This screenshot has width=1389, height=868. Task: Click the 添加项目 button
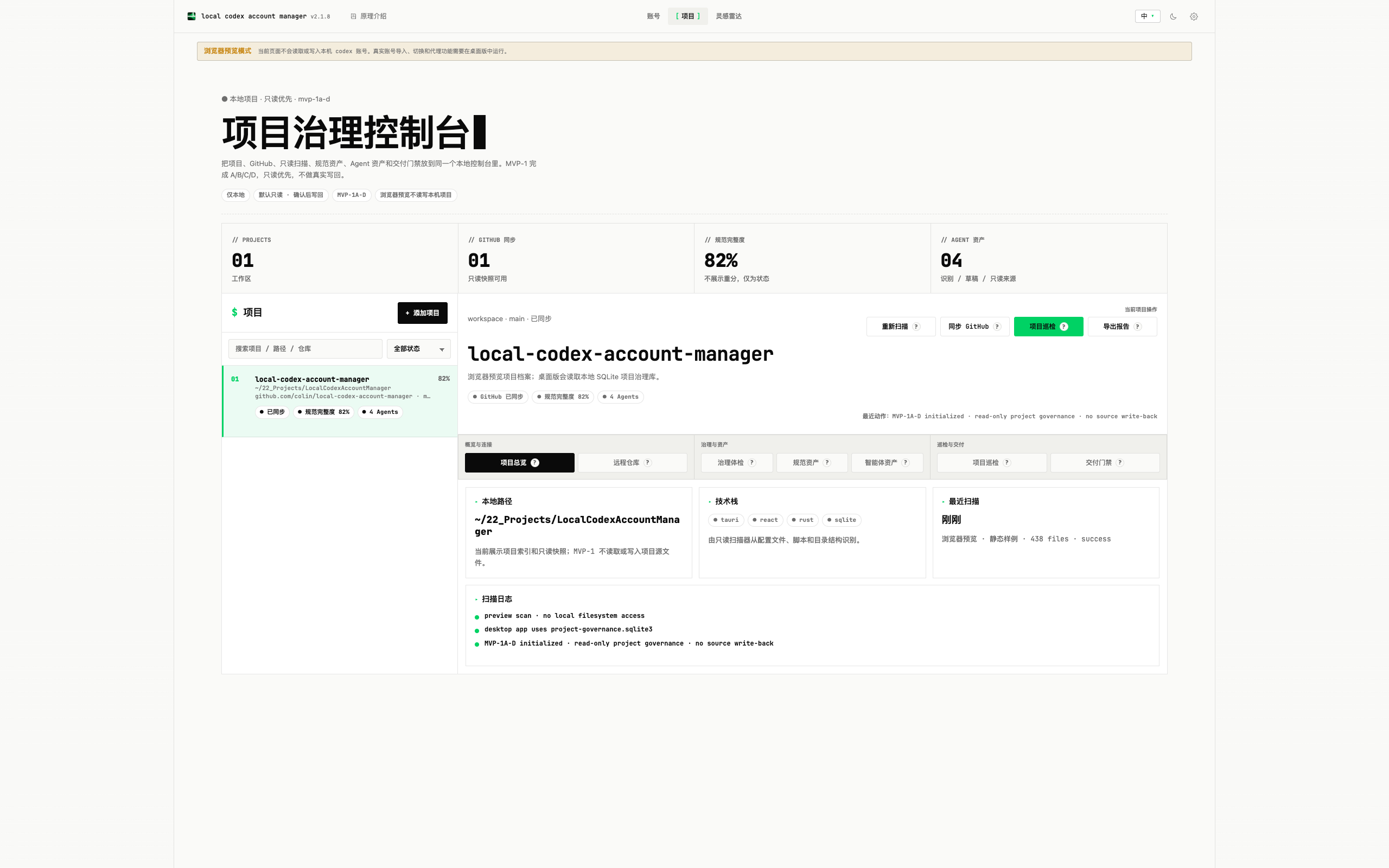coord(423,313)
